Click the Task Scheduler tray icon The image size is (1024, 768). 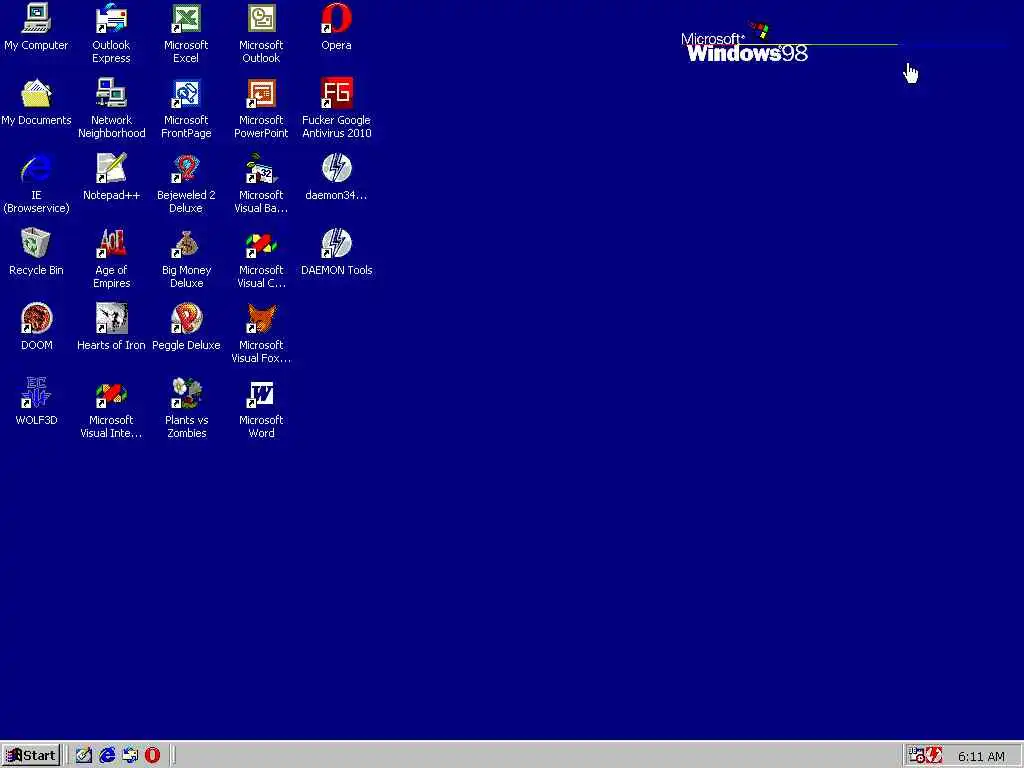point(916,755)
